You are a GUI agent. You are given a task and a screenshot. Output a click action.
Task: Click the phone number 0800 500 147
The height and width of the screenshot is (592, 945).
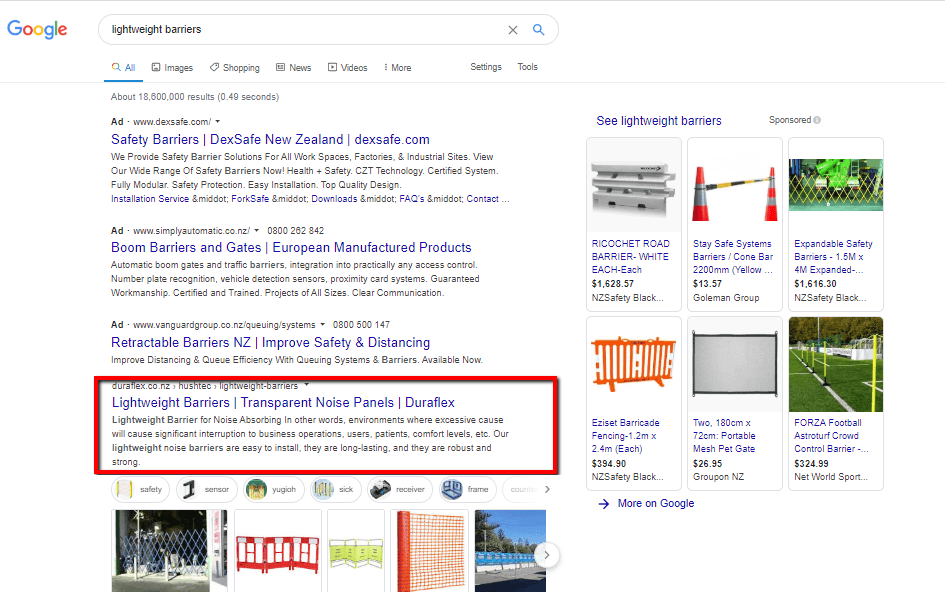pyautogui.click(x=361, y=324)
